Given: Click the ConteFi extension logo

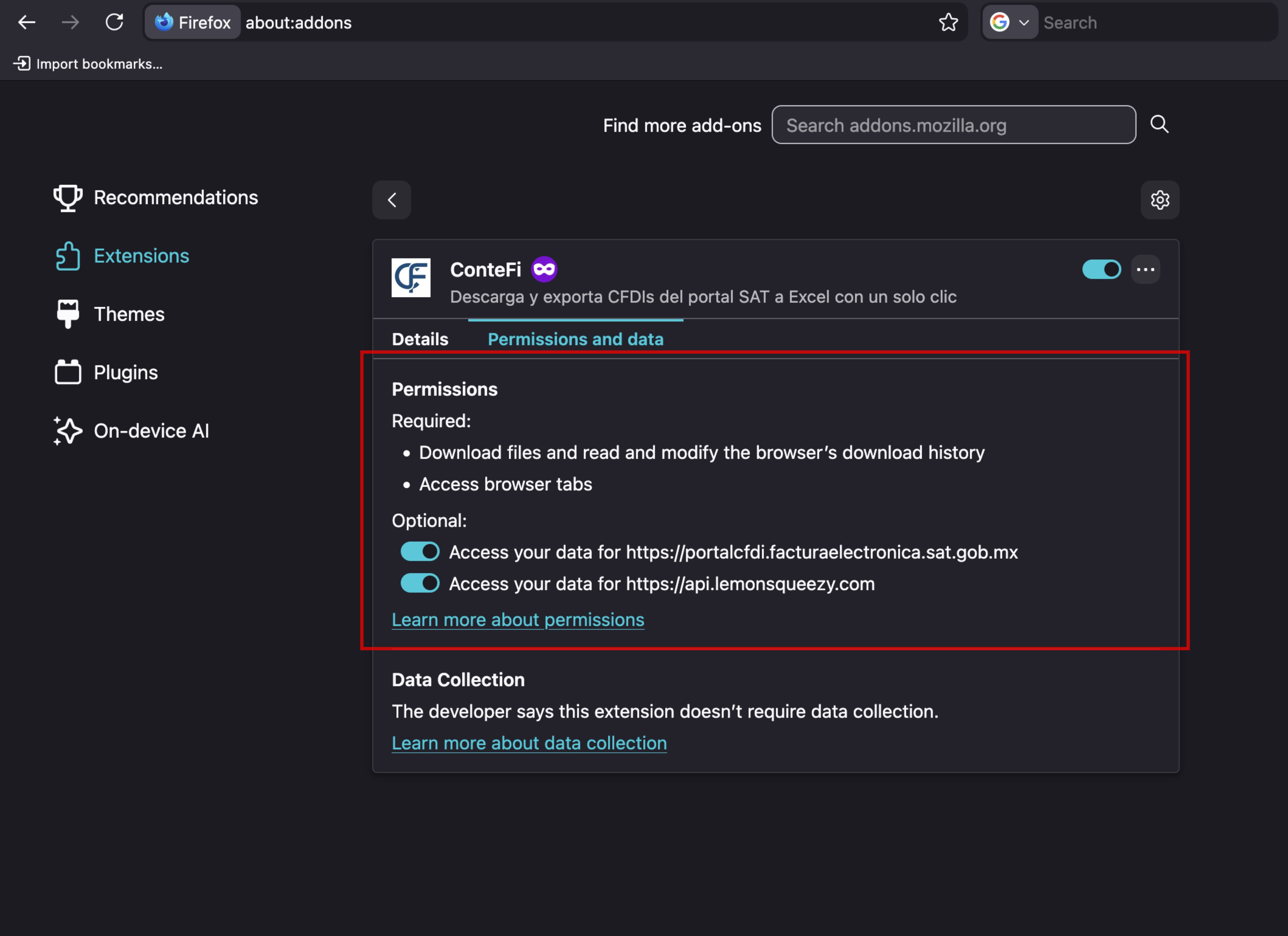Looking at the screenshot, I should tap(411, 277).
